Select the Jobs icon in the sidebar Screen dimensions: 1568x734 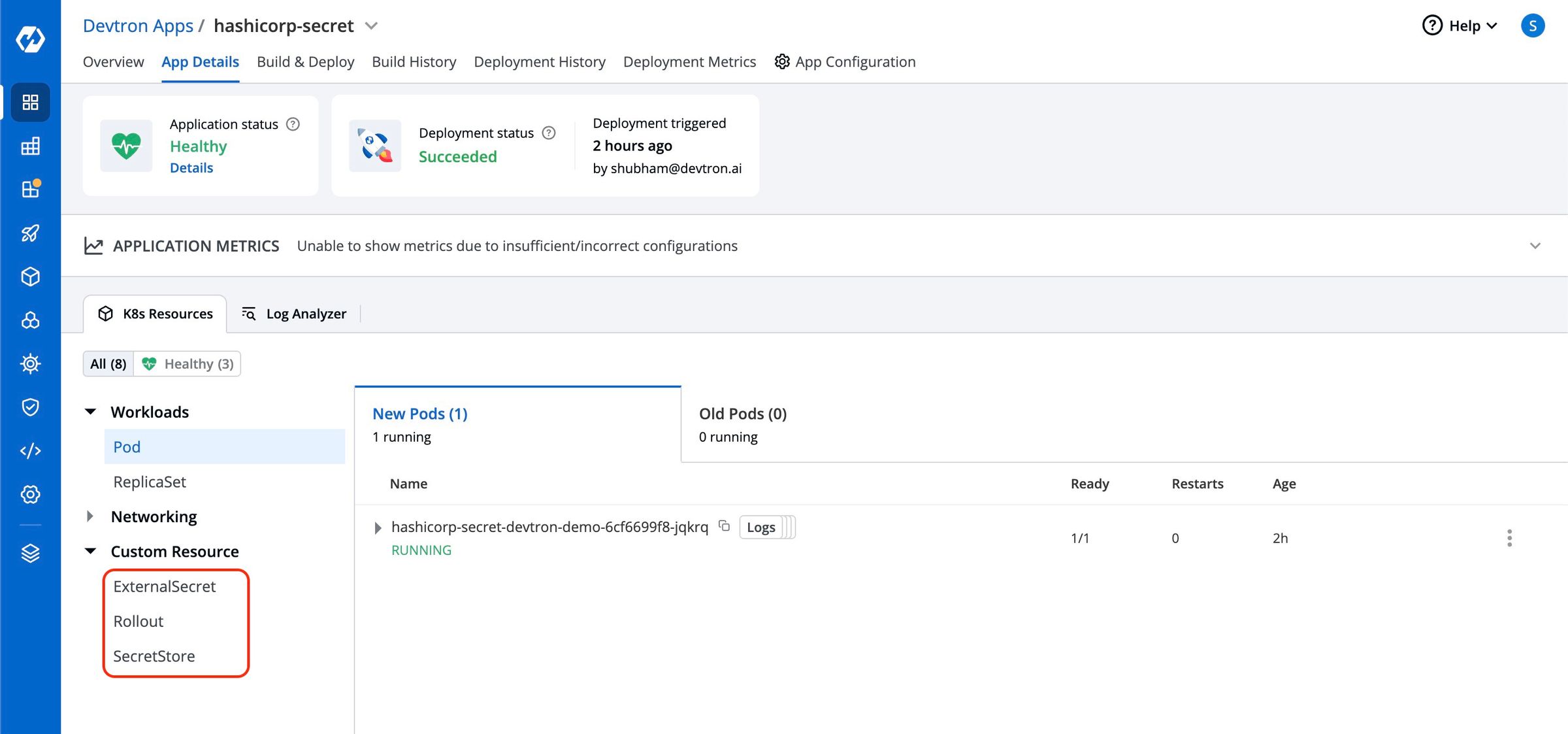click(x=30, y=146)
